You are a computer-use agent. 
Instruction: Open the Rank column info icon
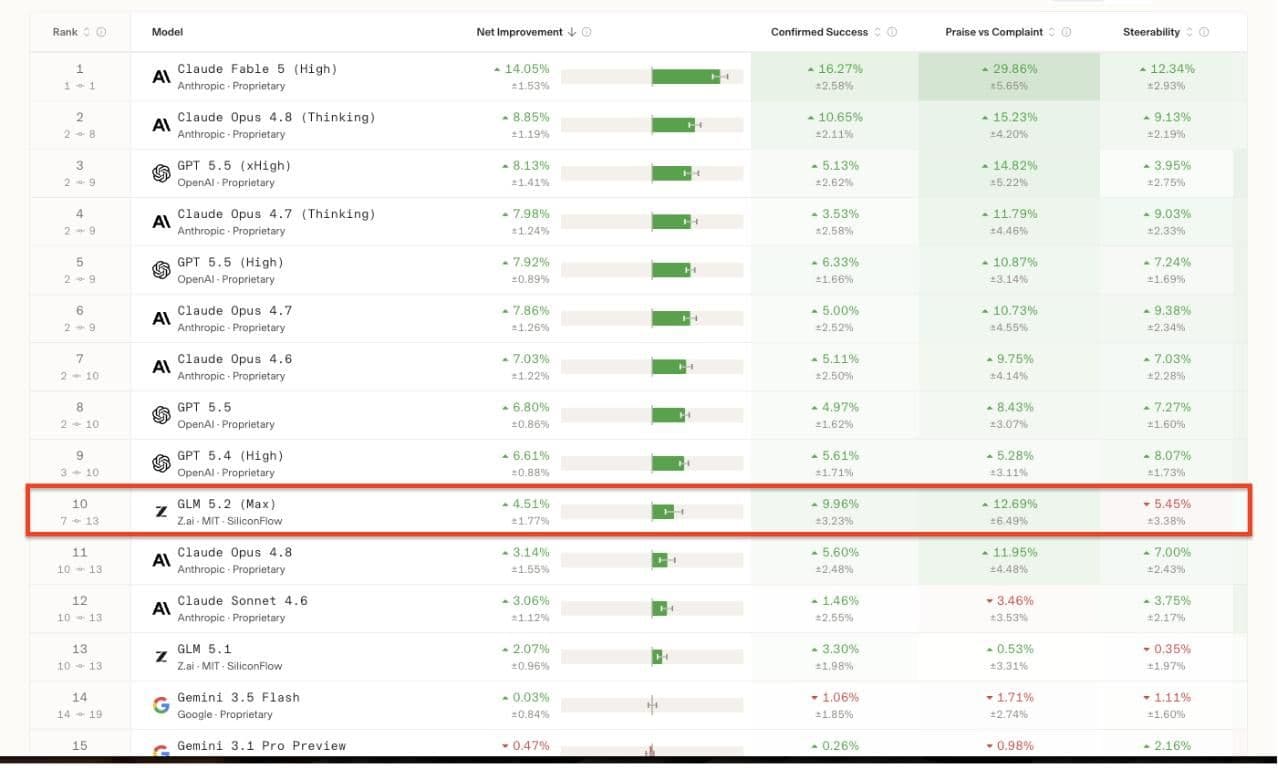(x=101, y=32)
